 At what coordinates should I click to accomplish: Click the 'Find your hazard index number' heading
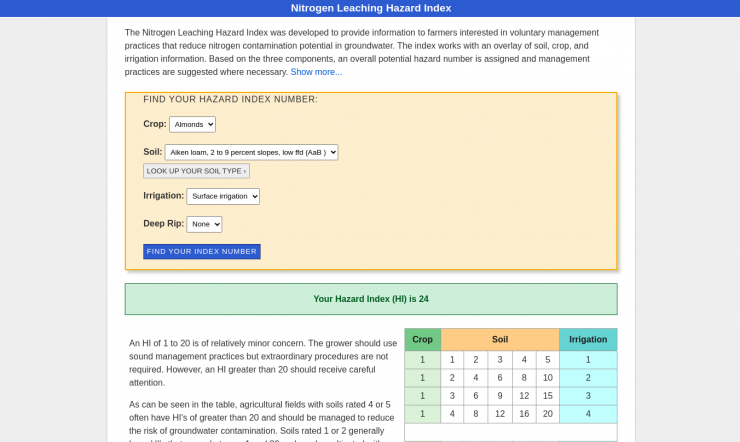[230, 99]
